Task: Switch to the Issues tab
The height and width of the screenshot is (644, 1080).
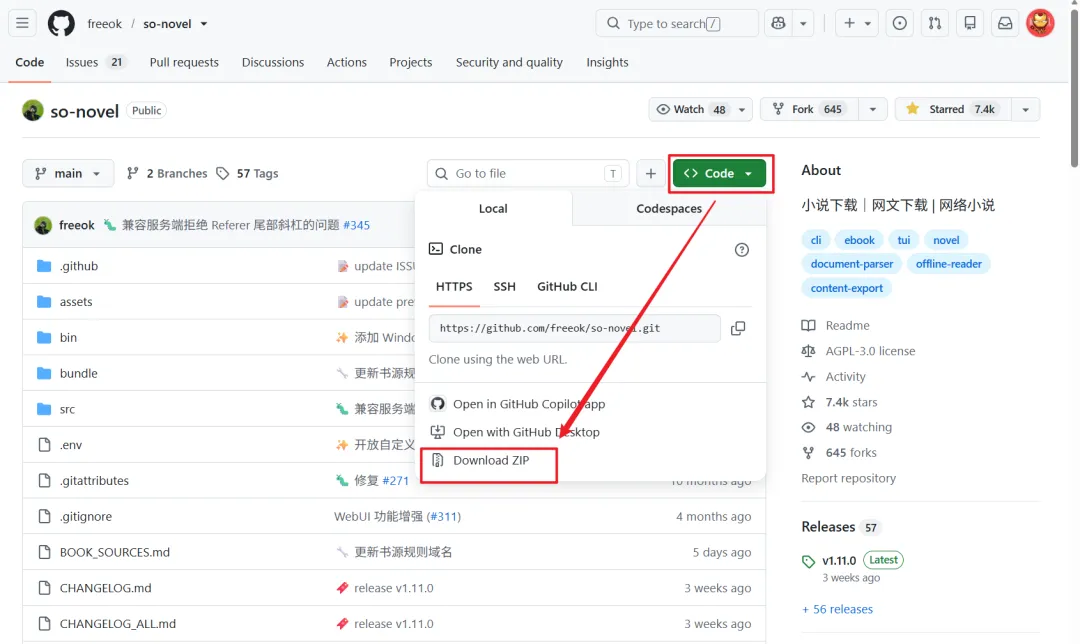Action: tap(95, 62)
